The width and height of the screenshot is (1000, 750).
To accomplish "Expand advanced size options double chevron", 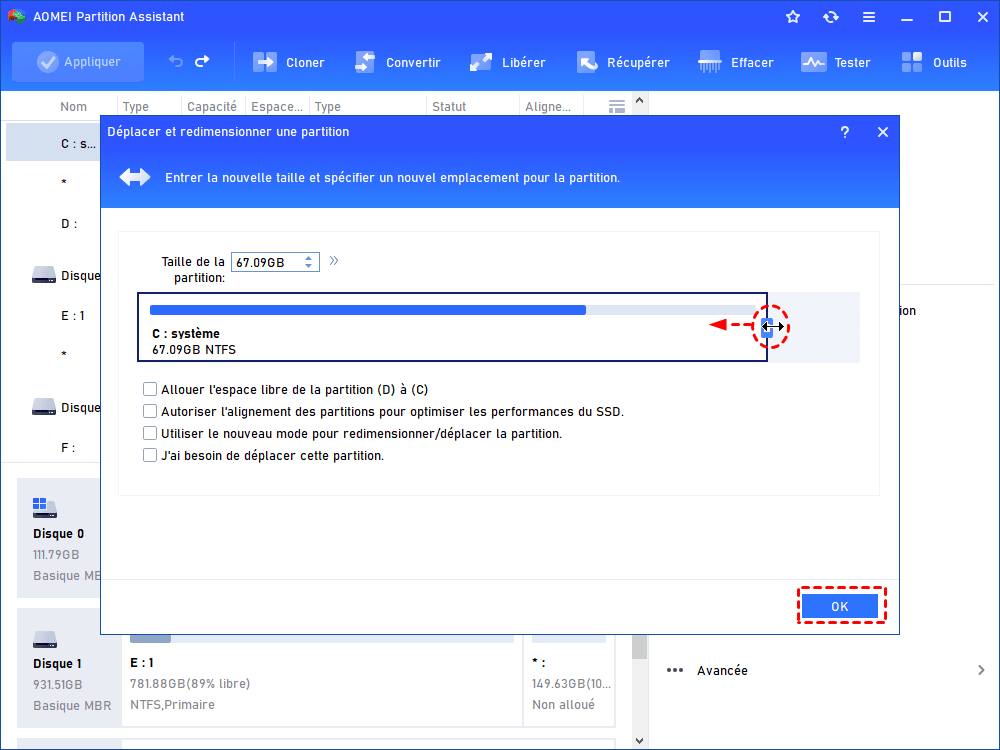I will [x=334, y=261].
